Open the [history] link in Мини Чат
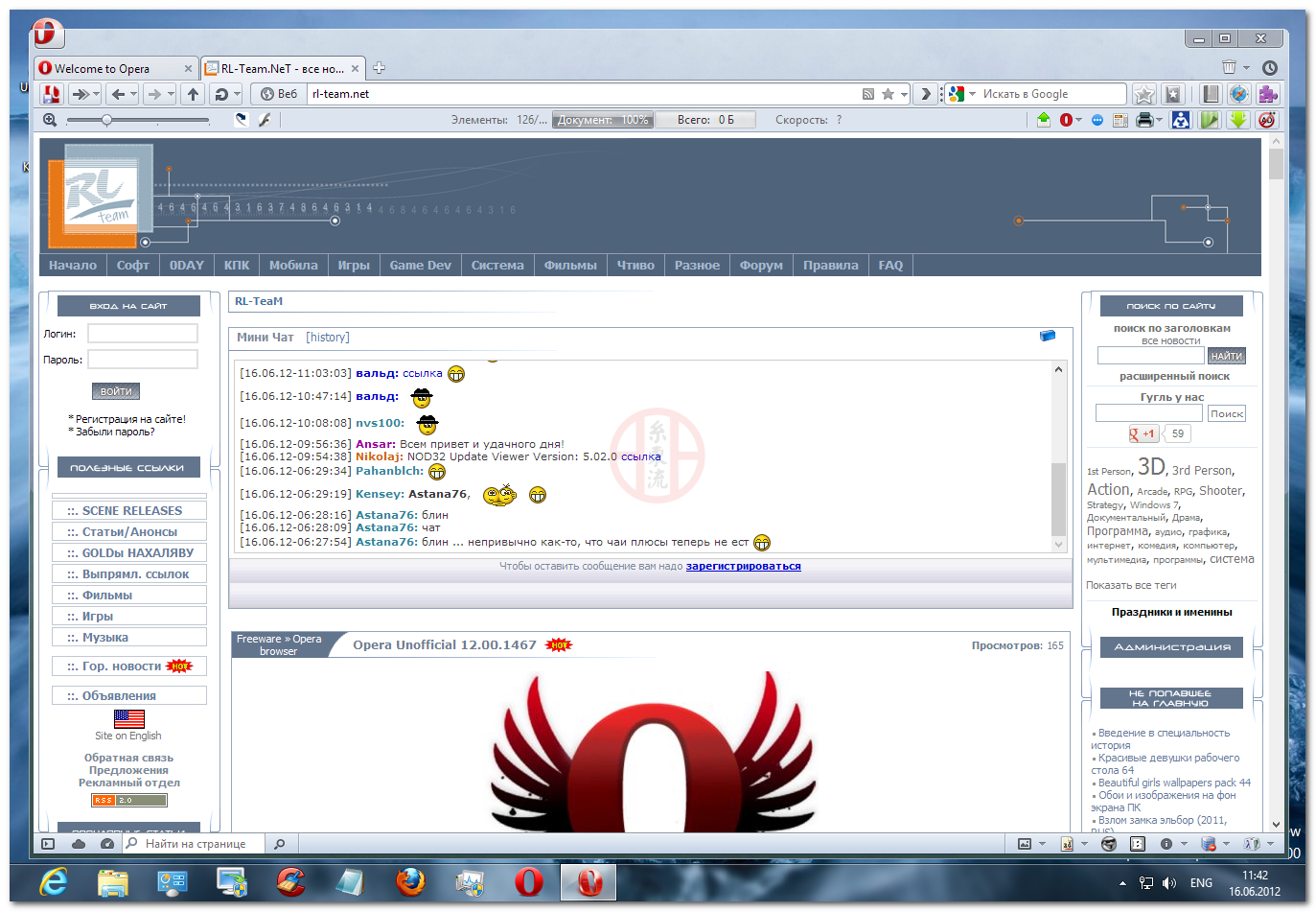 point(328,337)
